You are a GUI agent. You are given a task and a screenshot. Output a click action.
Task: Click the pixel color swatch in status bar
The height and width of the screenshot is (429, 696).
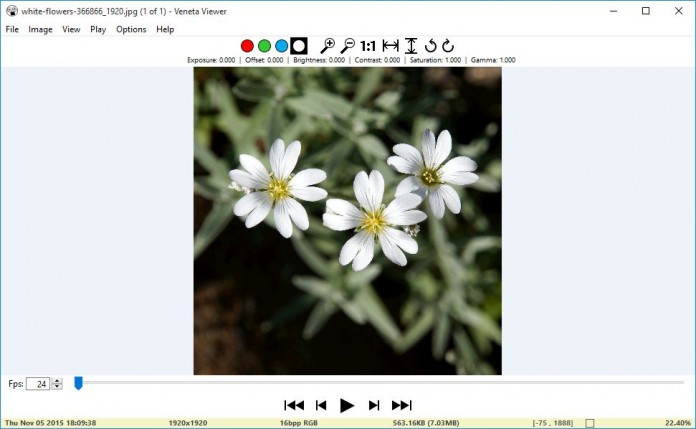point(589,423)
